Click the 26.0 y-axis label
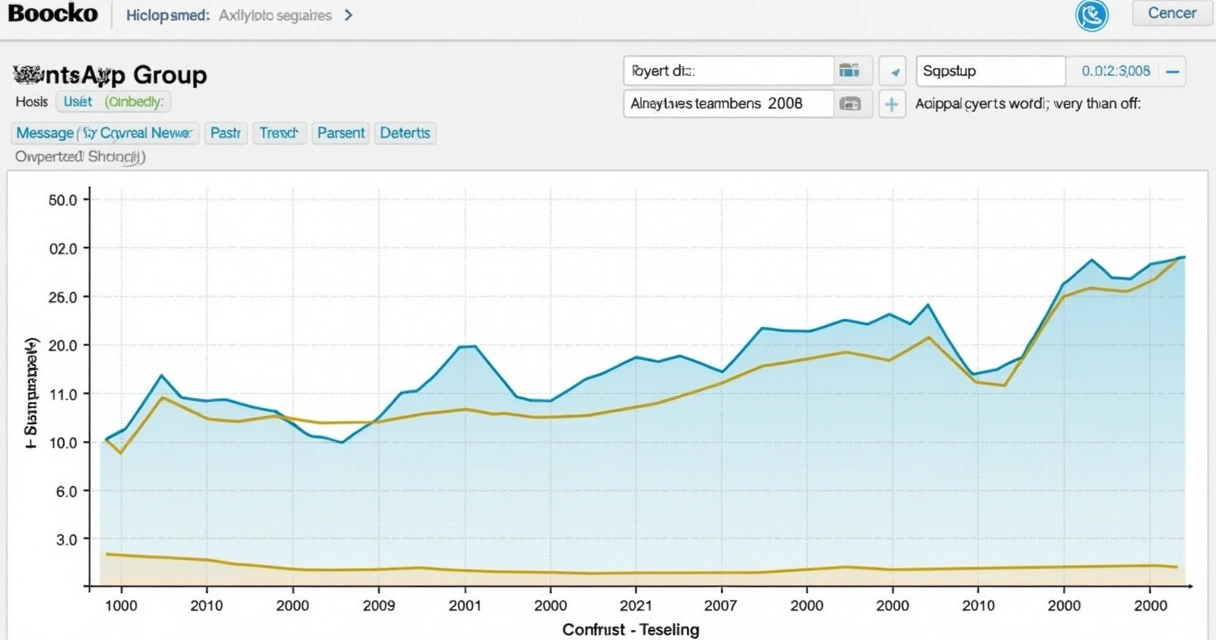This screenshot has width=1216, height=640. click(x=62, y=297)
